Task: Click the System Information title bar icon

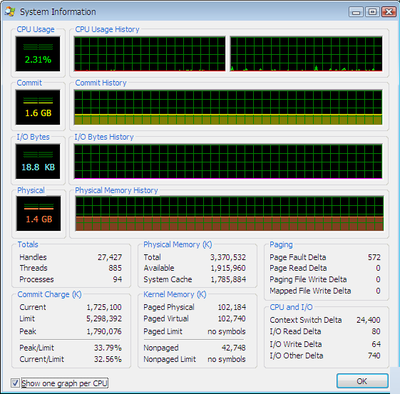Action: click(10, 12)
